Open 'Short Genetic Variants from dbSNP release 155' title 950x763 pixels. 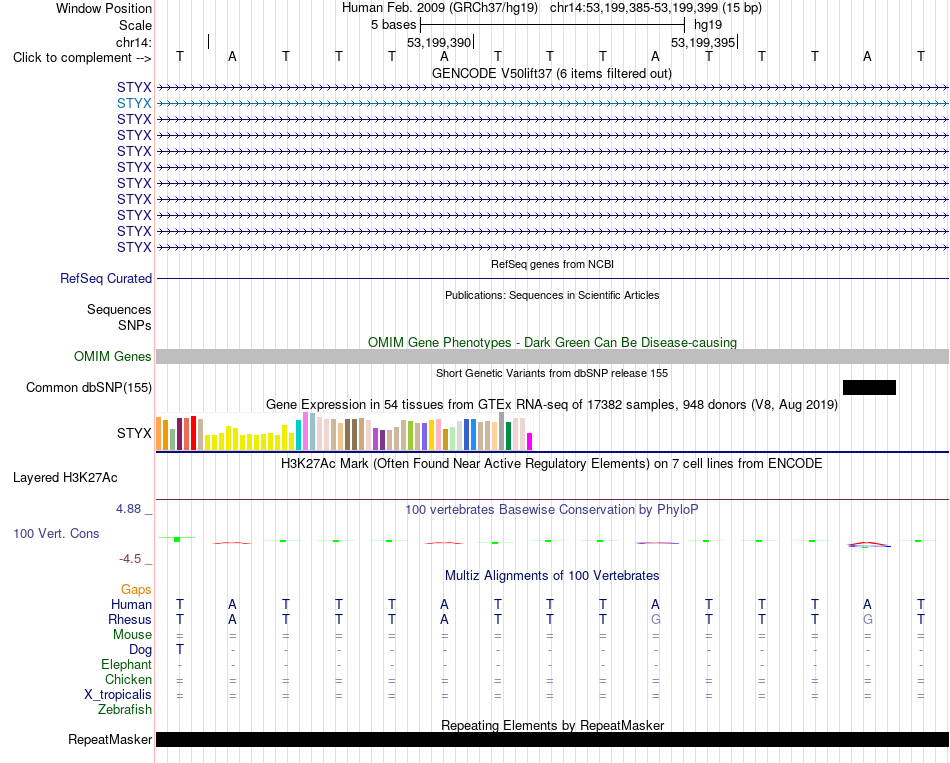(552, 373)
